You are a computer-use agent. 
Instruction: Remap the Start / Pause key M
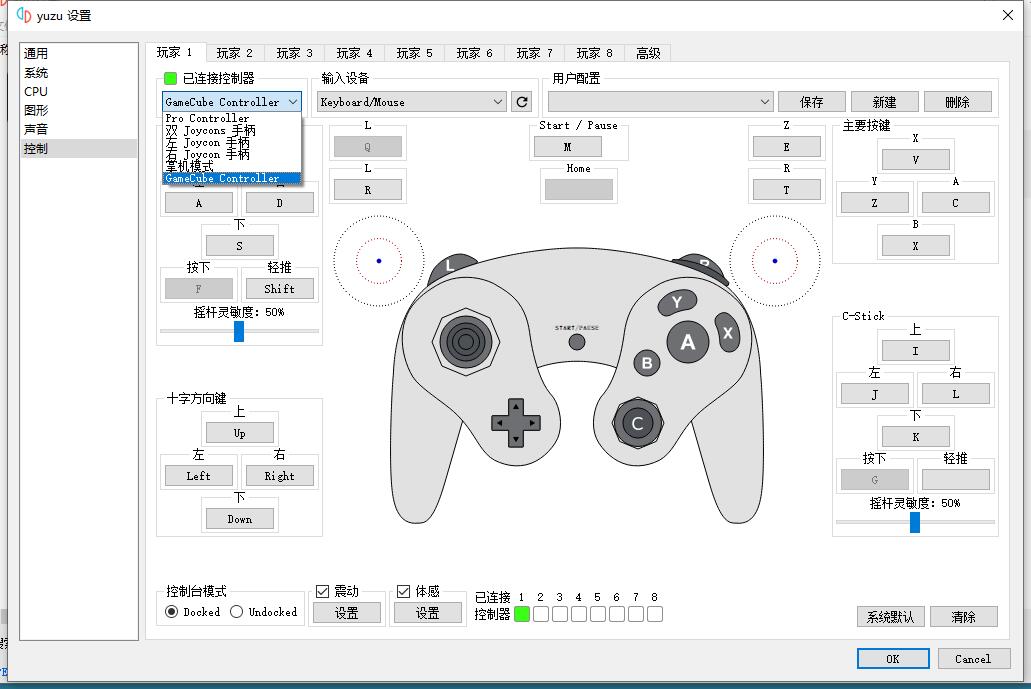567,147
